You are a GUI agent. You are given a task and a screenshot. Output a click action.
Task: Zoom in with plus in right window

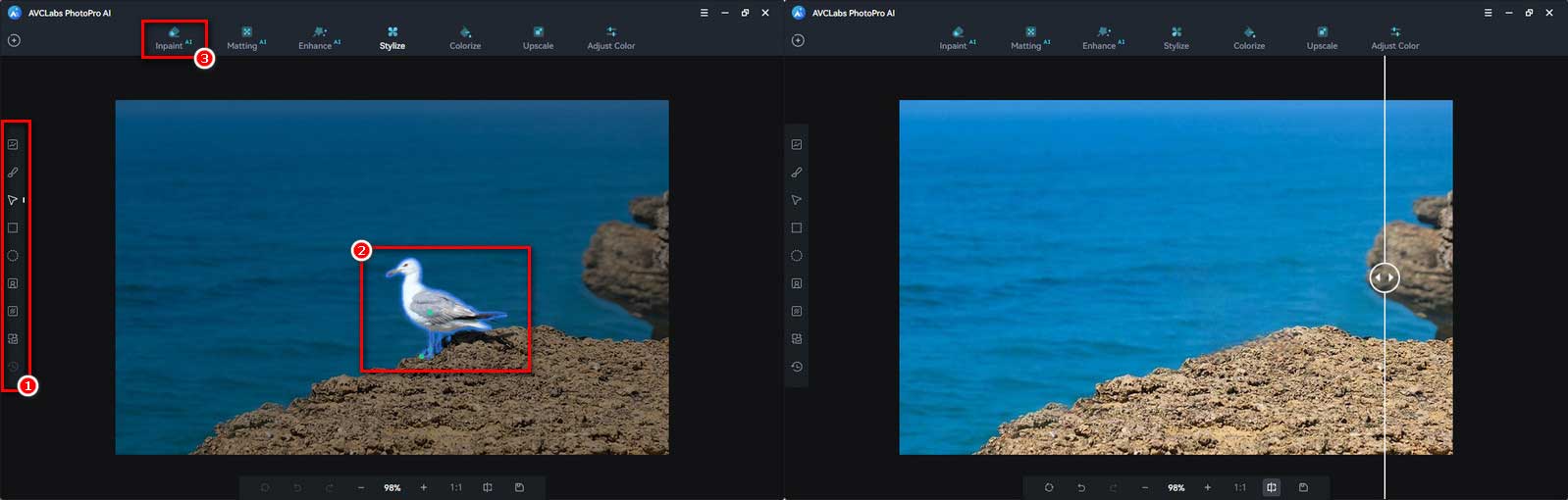coord(1208,487)
